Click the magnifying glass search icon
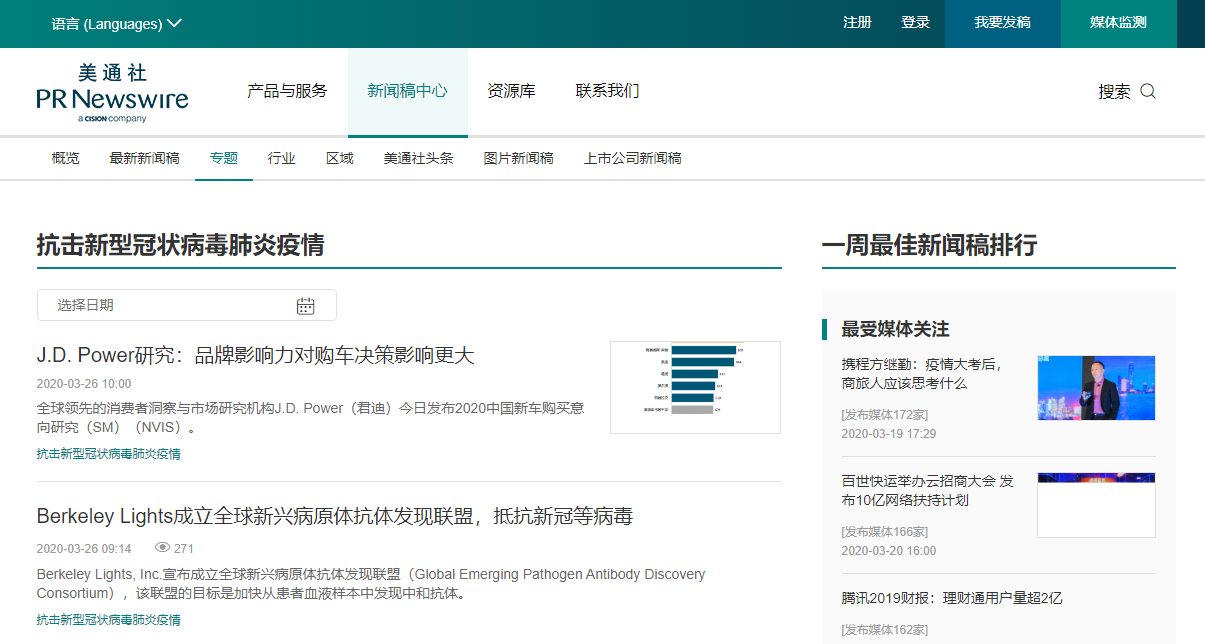This screenshot has width=1205, height=644. pos(1148,91)
